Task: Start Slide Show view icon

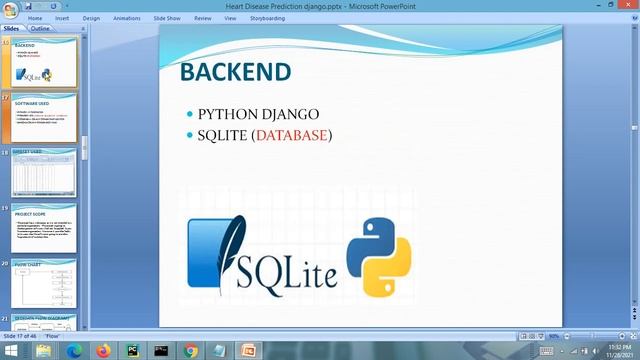Action: pyautogui.click(x=541, y=336)
